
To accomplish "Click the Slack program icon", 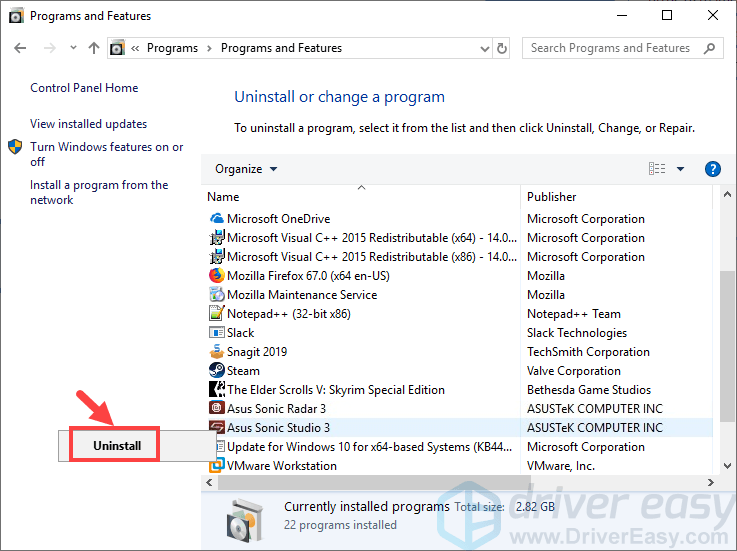I will (217, 333).
